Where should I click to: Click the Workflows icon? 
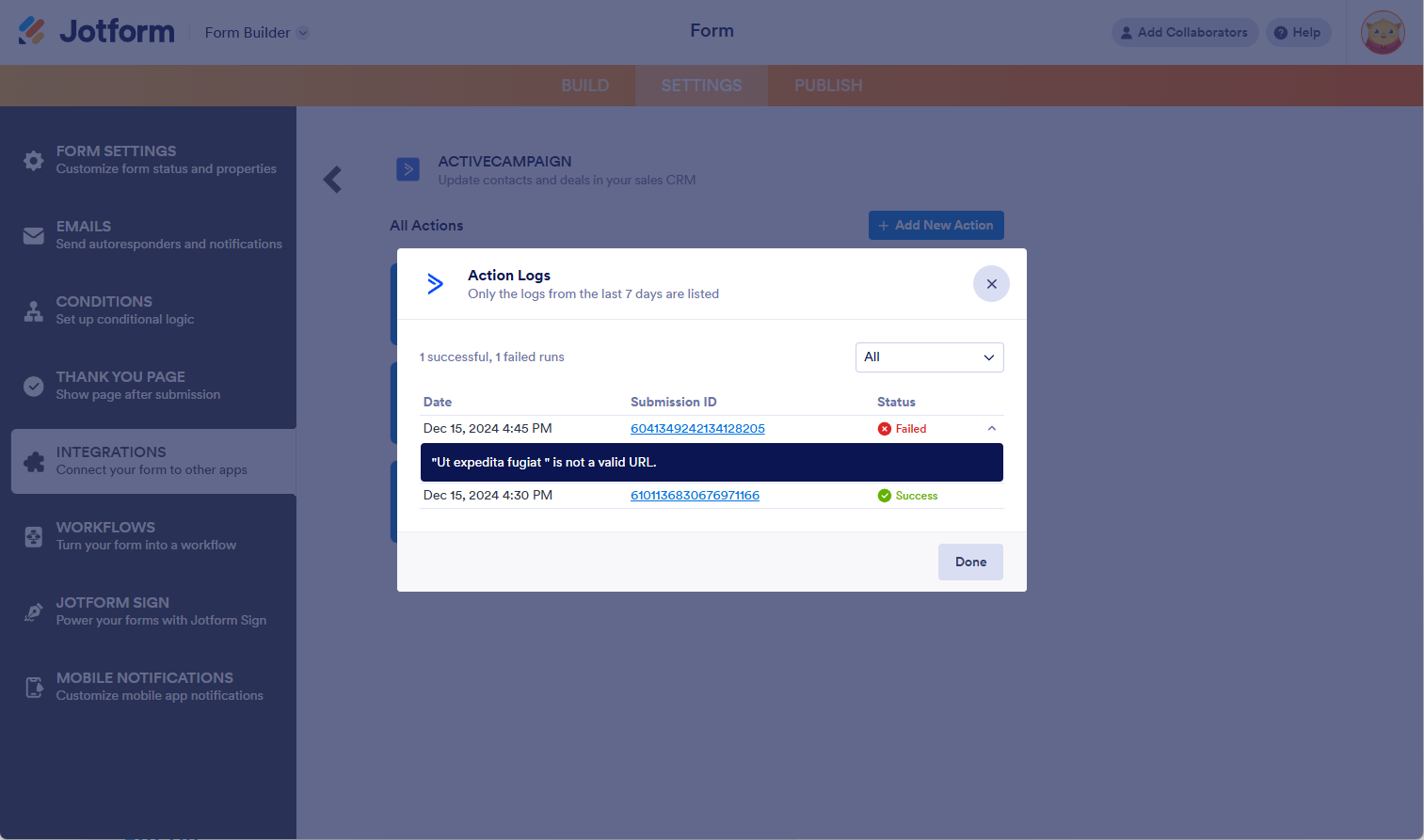[34, 537]
